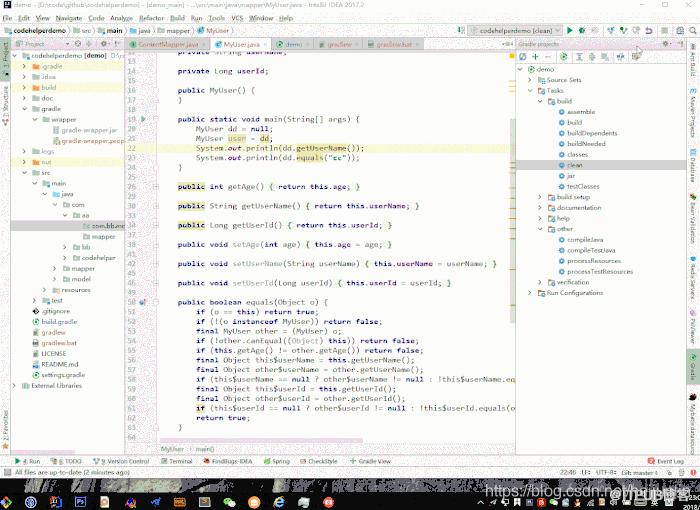The width and height of the screenshot is (700, 510).
Task: Click run gutter arrow beside main method
Action: (143, 119)
